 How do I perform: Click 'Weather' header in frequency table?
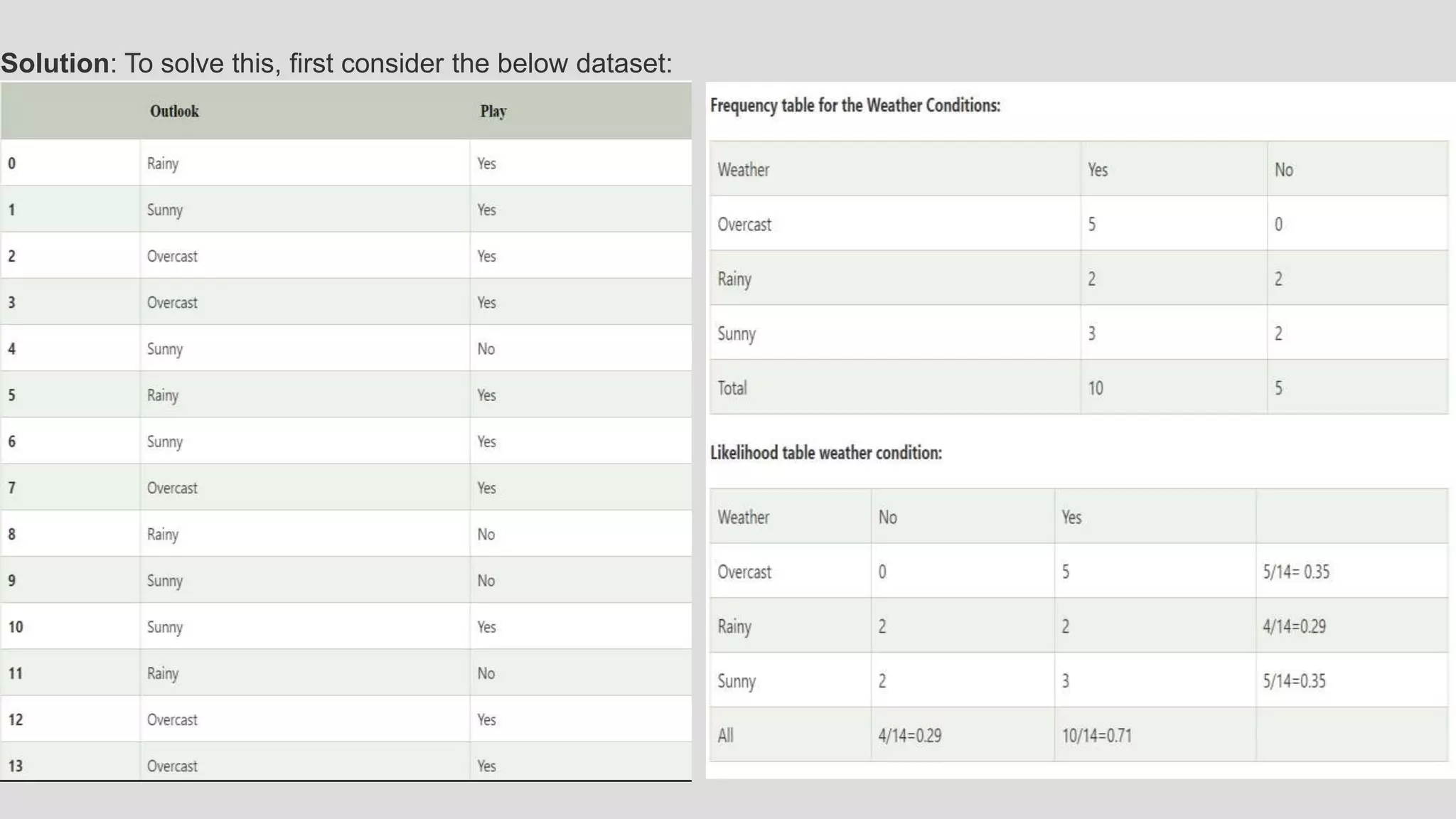click(744, 170)
